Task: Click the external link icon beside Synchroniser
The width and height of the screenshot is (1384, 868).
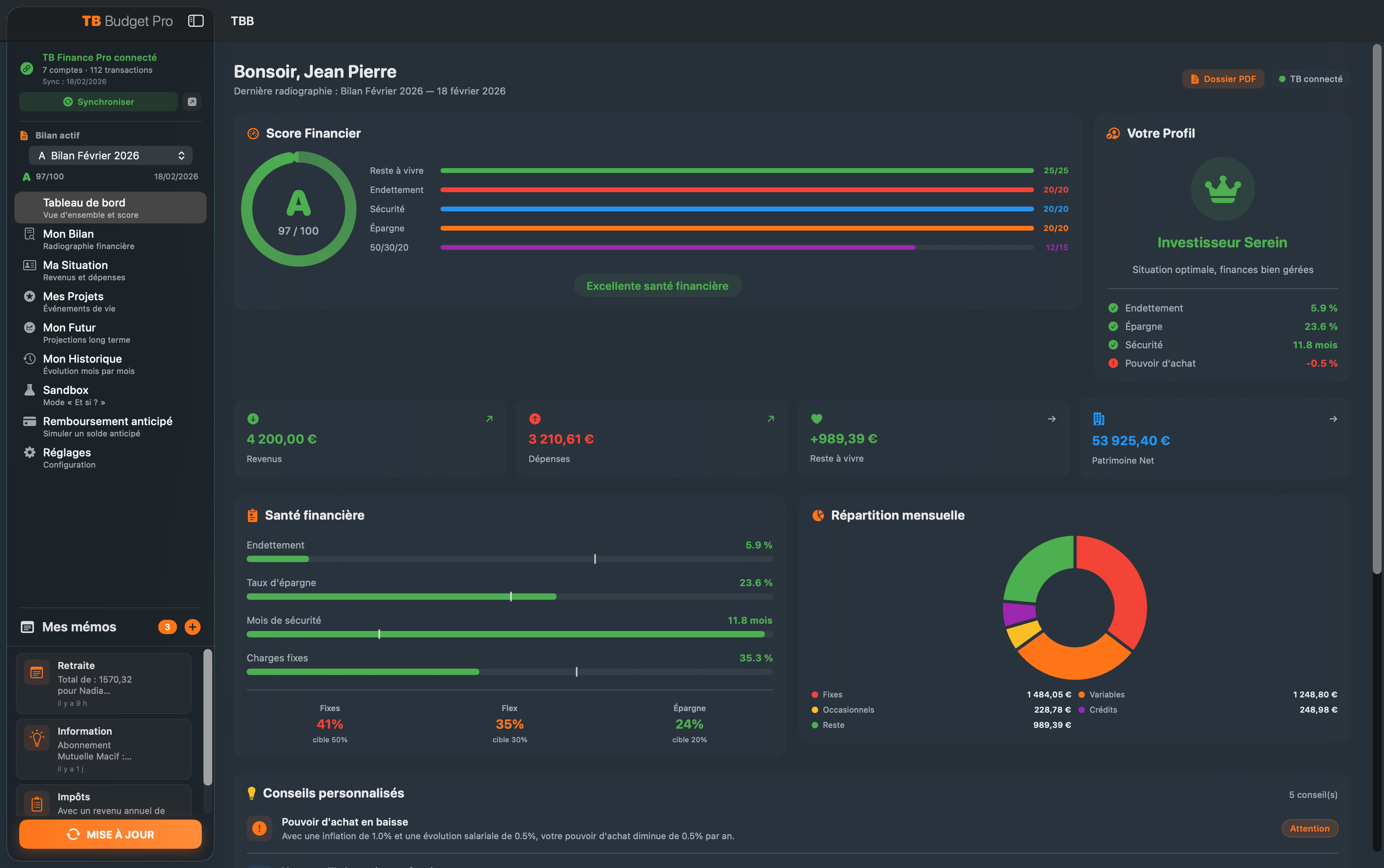Action: [x=192, y=102]
